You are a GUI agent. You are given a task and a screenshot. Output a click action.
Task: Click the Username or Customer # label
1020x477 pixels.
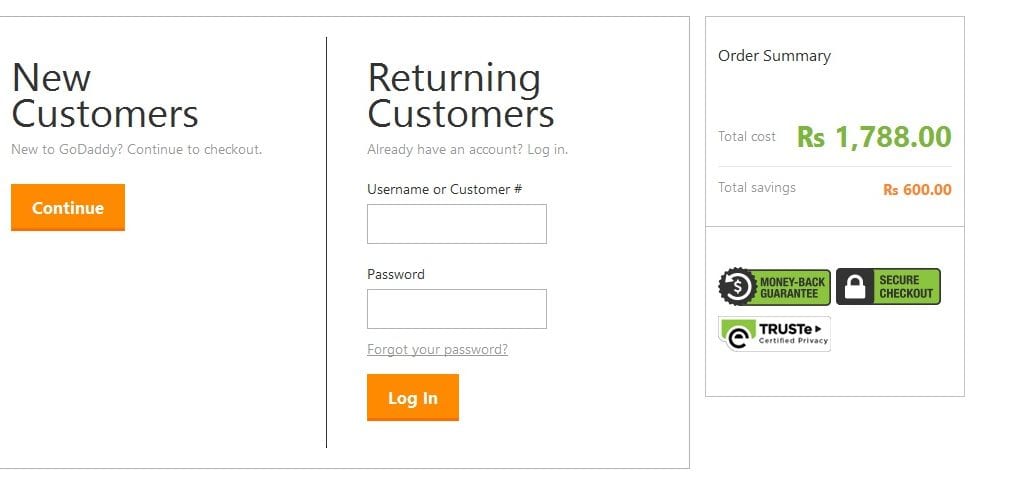coord(444,189)
